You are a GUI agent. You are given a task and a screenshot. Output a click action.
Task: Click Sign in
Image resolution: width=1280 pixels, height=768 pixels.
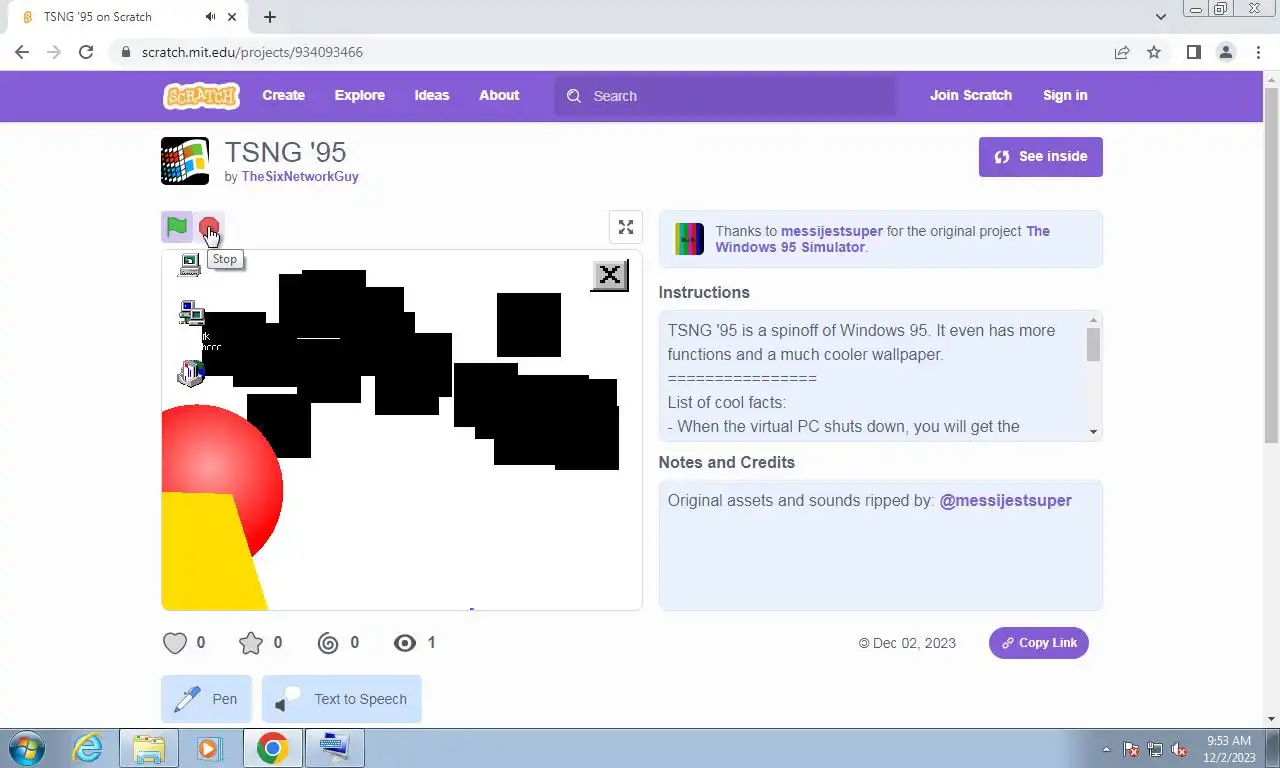click(1065, 95)
